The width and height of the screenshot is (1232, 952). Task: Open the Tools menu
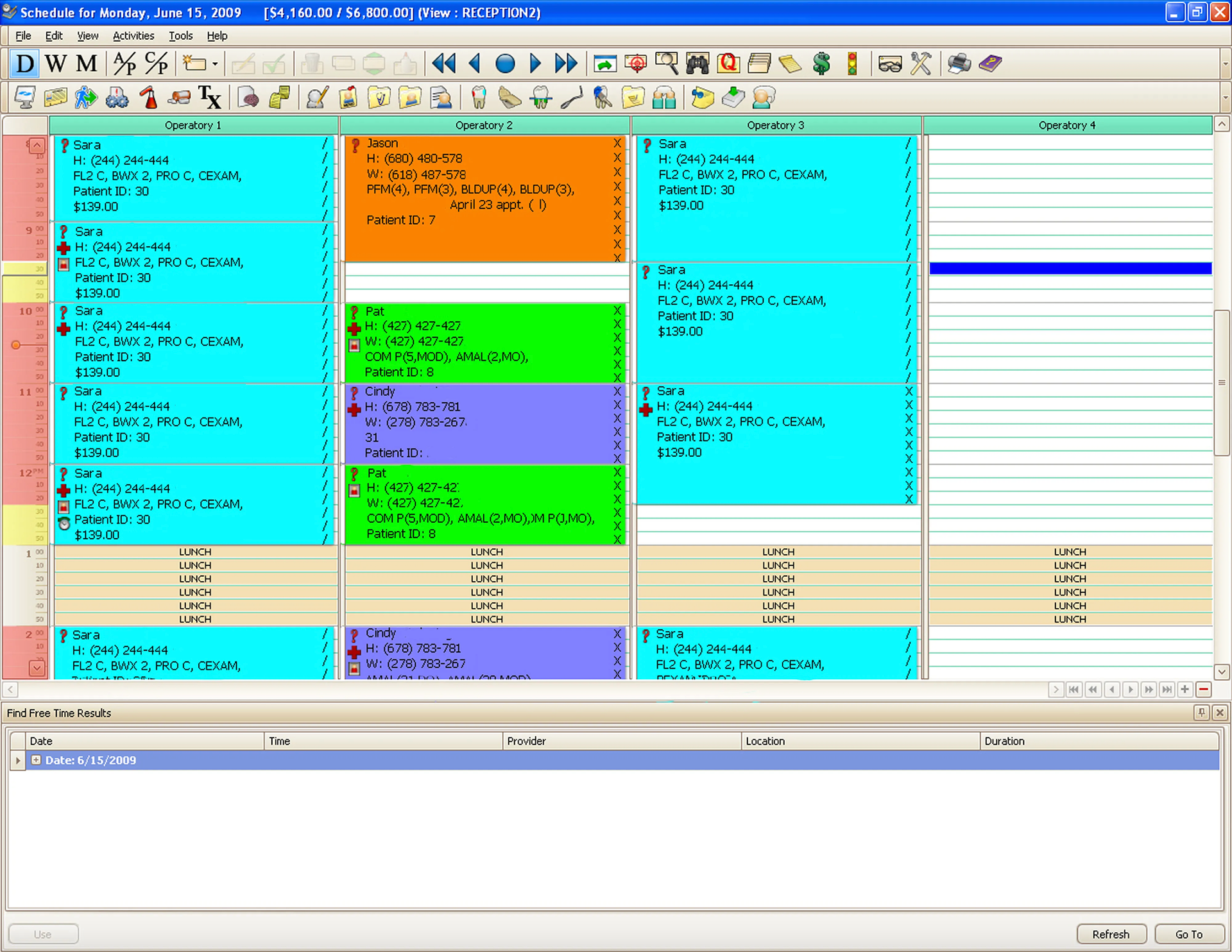click(180, 36)
